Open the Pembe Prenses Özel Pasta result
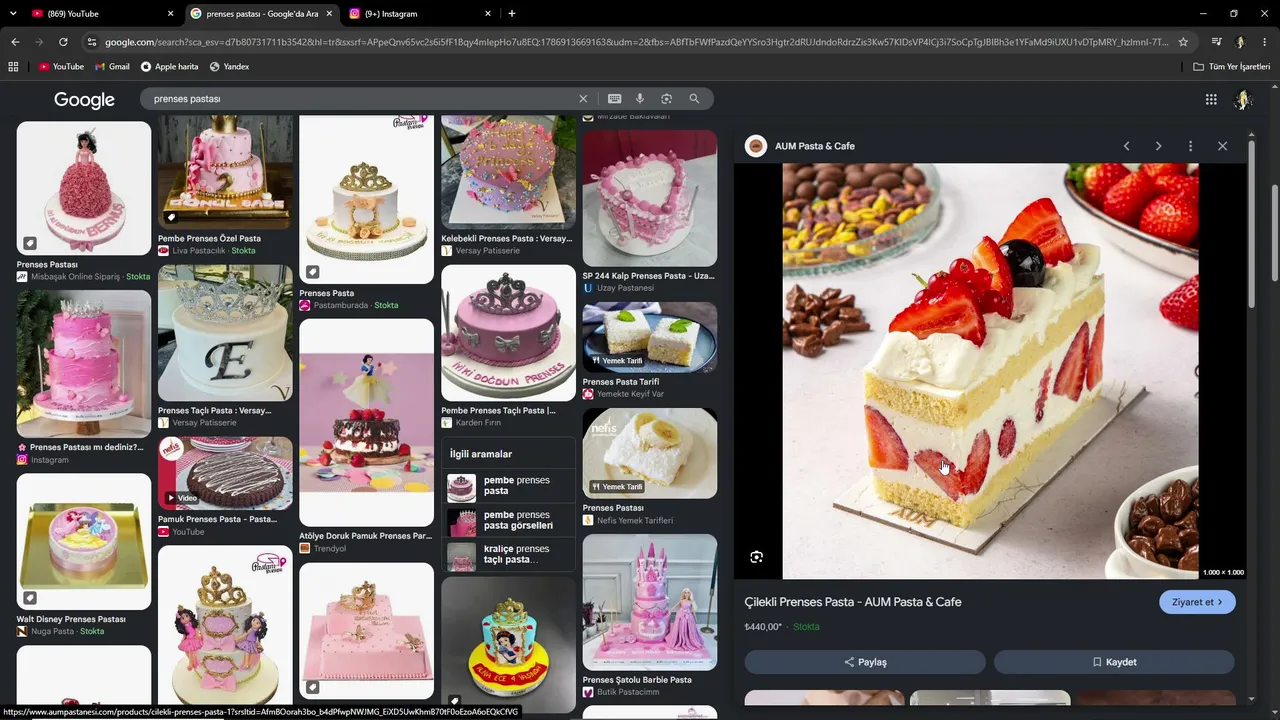This screenshot has height=720, width=1280. pyautogui.click(x=225, y=172)
